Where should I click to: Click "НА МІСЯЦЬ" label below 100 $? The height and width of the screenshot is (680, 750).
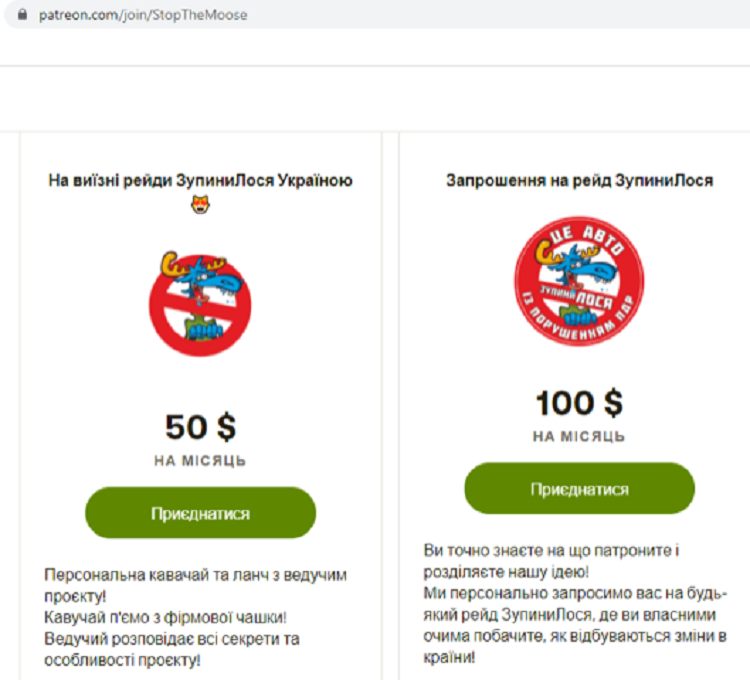(x=579, y=437)
